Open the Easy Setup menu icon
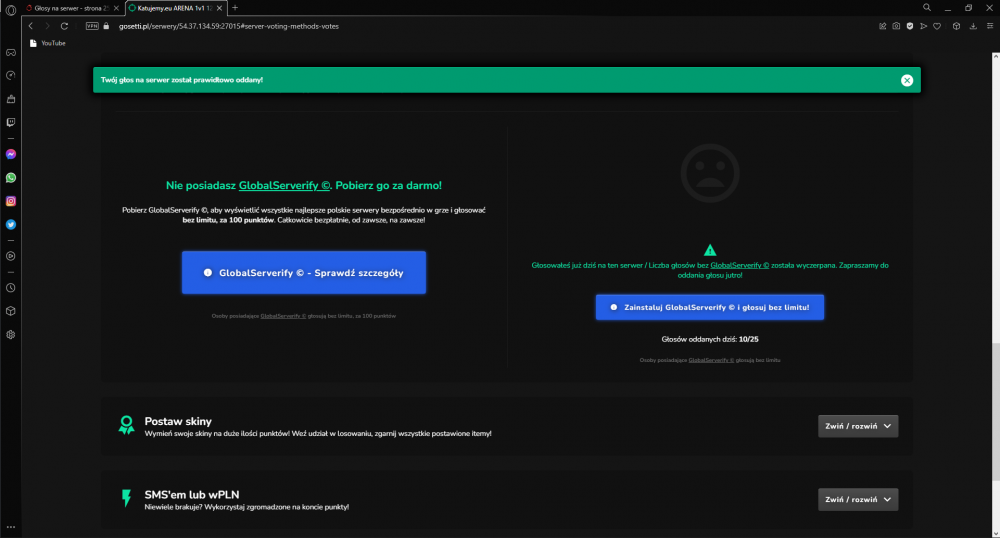1000x538 pixels. pyautogui.click(x=990, y=26)
